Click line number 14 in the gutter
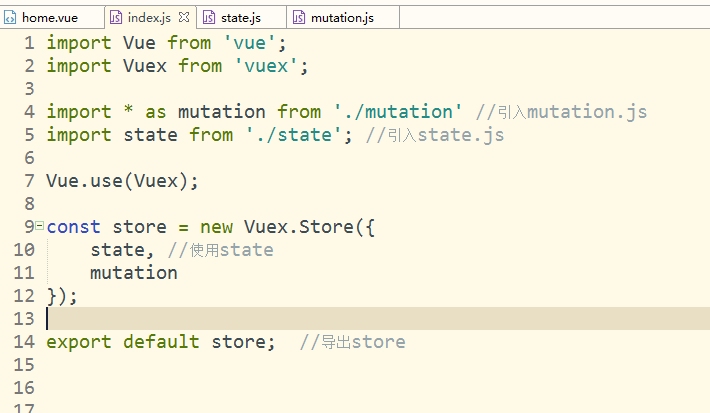The height and width of the screenshot is (413, 710). point(24,342)
